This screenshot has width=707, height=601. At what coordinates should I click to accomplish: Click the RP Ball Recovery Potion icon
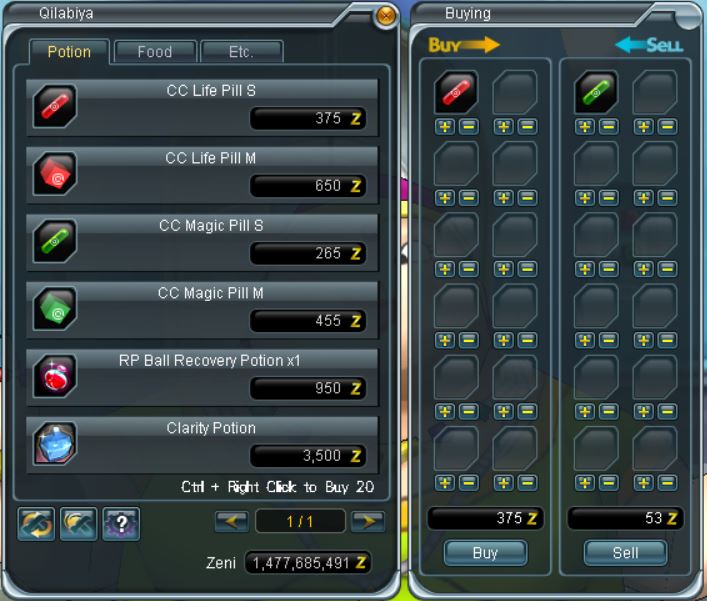[x=55, y=376]
